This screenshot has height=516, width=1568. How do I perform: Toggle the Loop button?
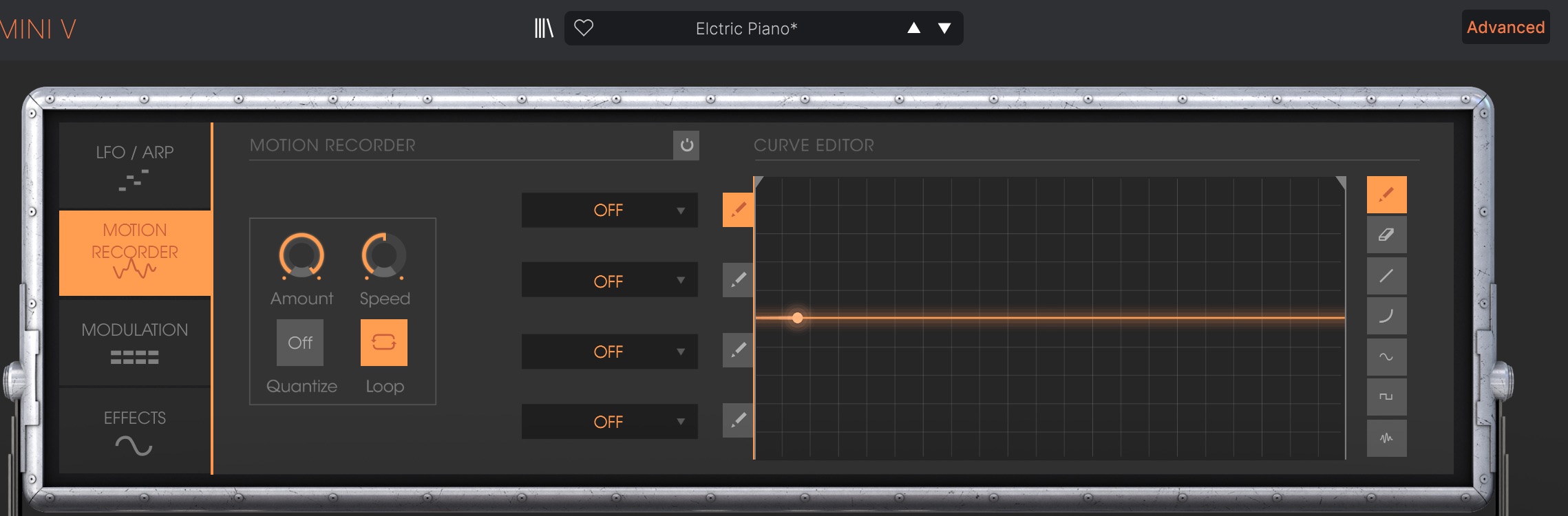click(x=384, y=343)
